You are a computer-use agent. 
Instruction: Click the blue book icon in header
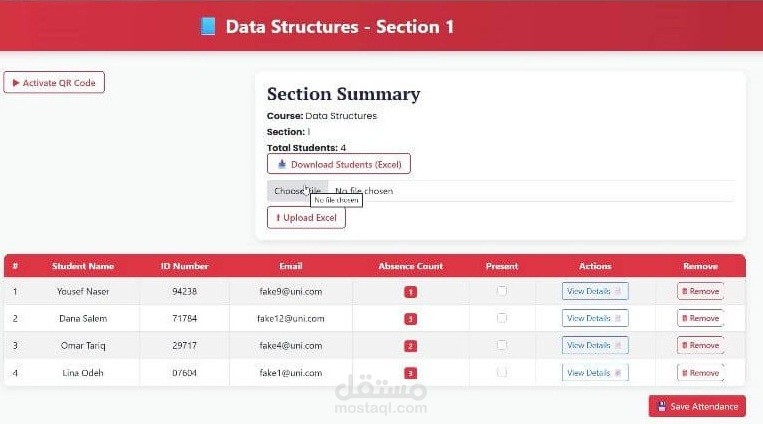pos(208,26)
